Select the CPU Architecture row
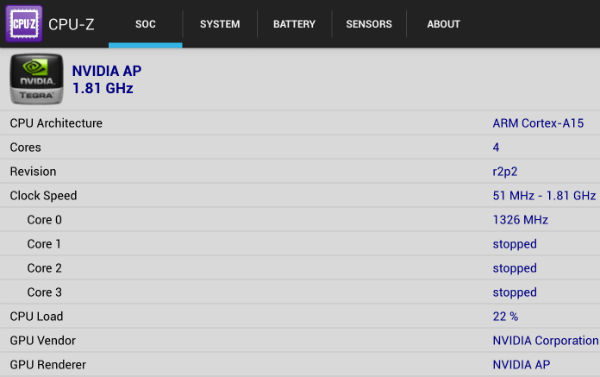 [300, 123]
